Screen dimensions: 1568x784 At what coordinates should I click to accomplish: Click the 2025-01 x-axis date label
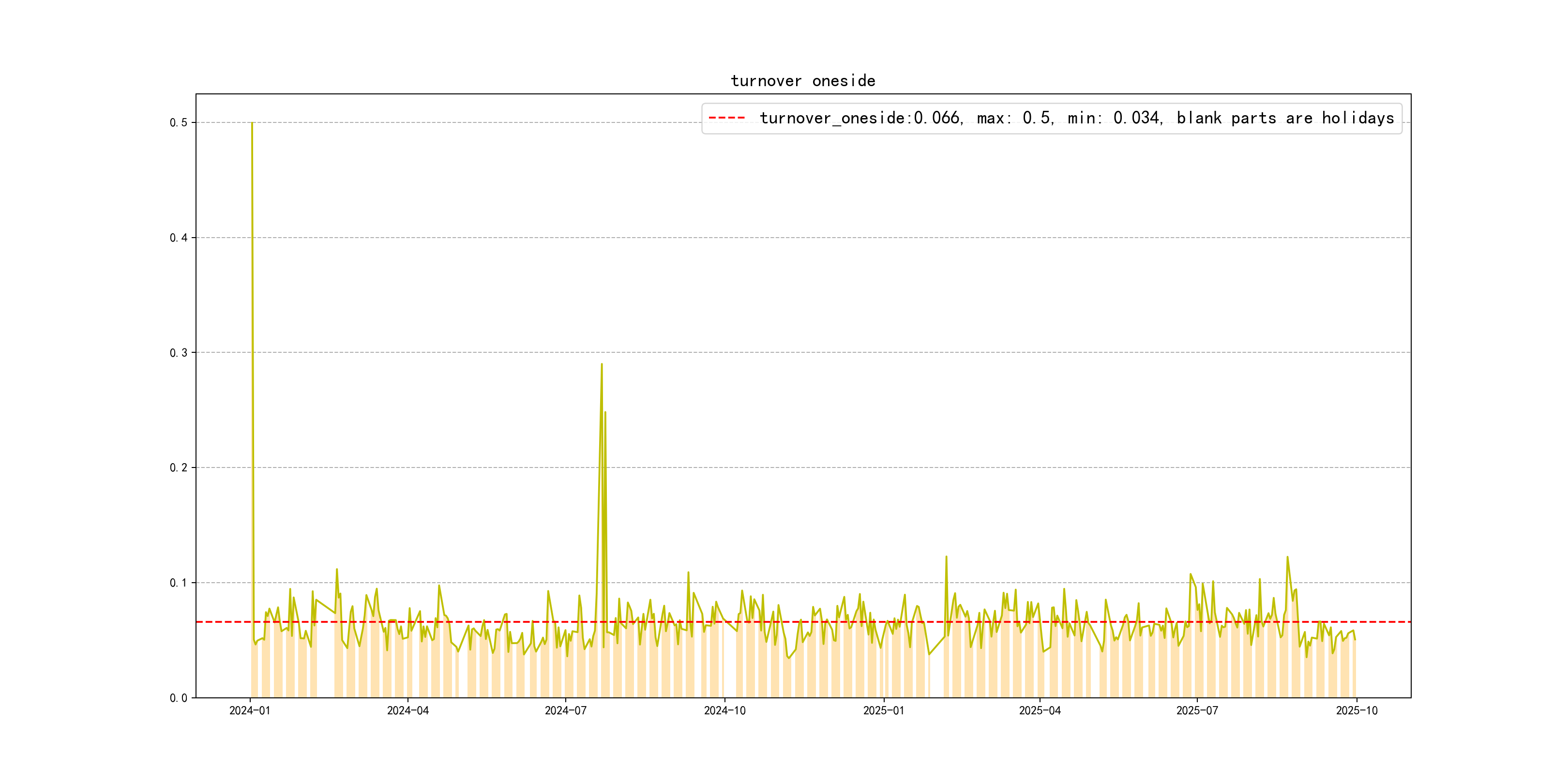pyautogui.click(x=884, y=711)
